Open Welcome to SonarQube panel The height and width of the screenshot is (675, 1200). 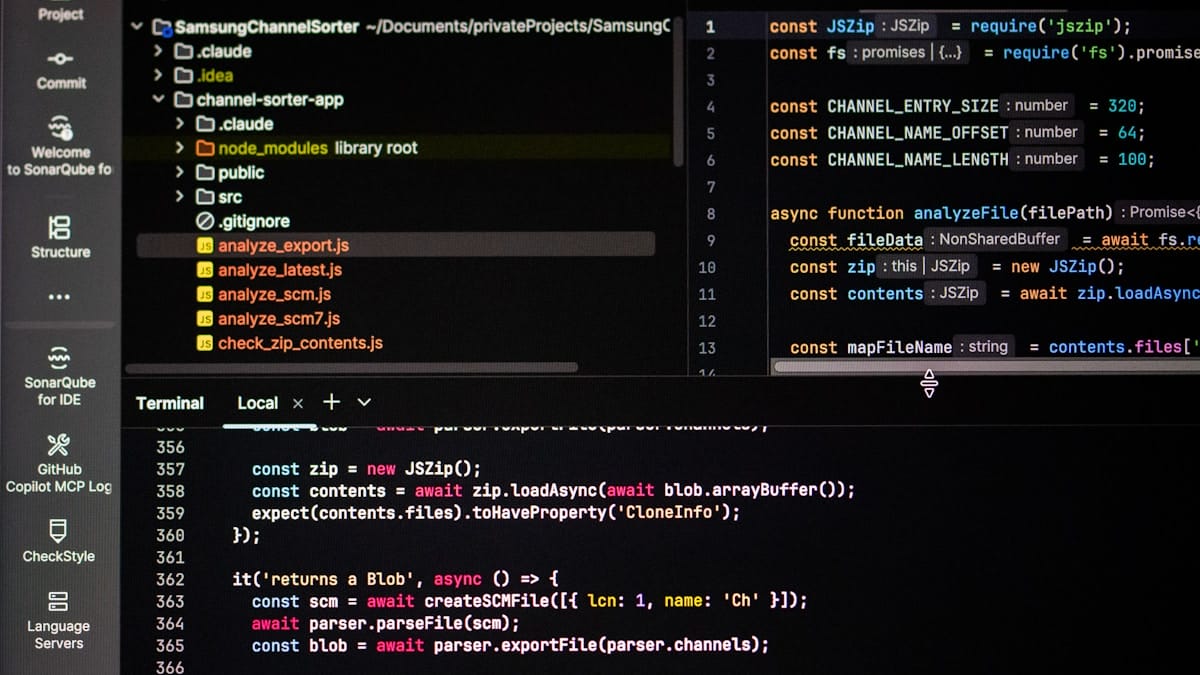click(60, 146)
